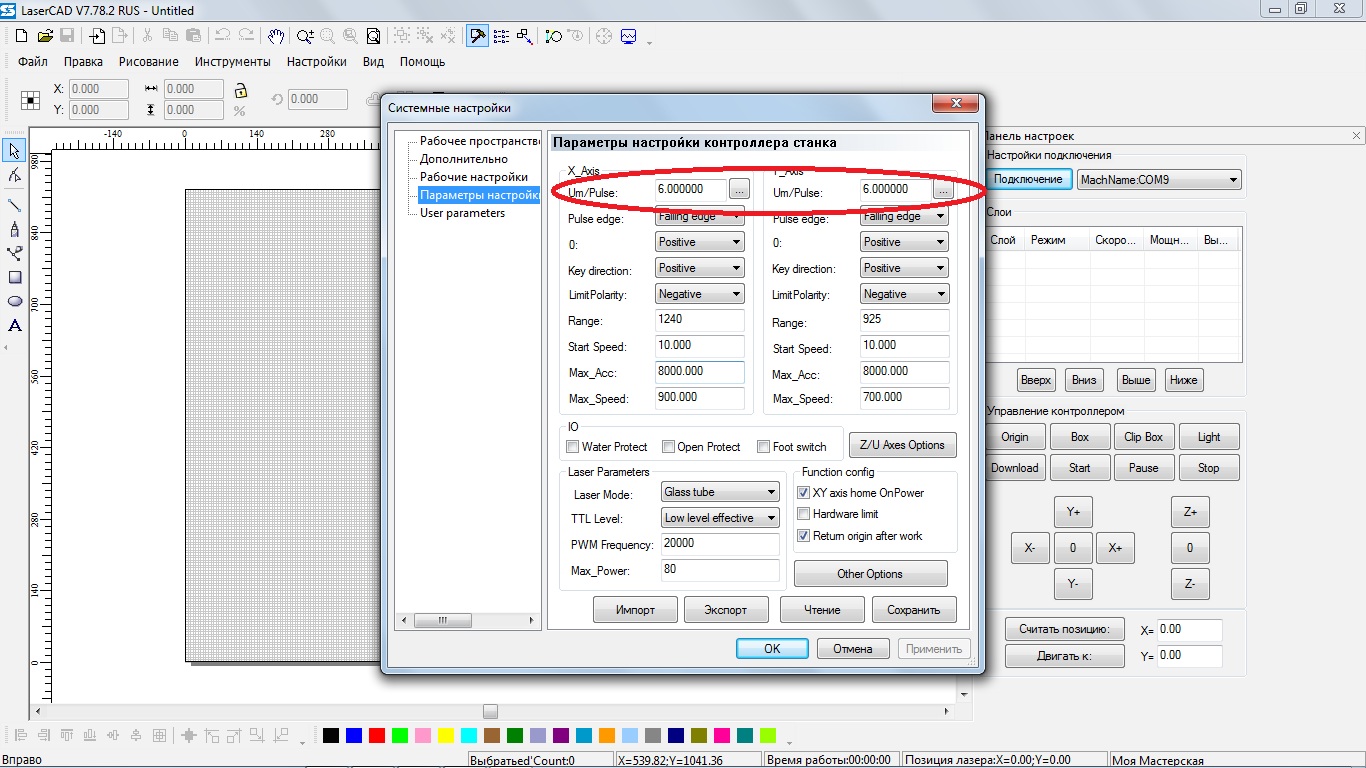Image resolution: width=1366 pixels, height=768 pixels.
Task: Select the Zoom in/out magnifier tool
Action: [x=306, y=36]
